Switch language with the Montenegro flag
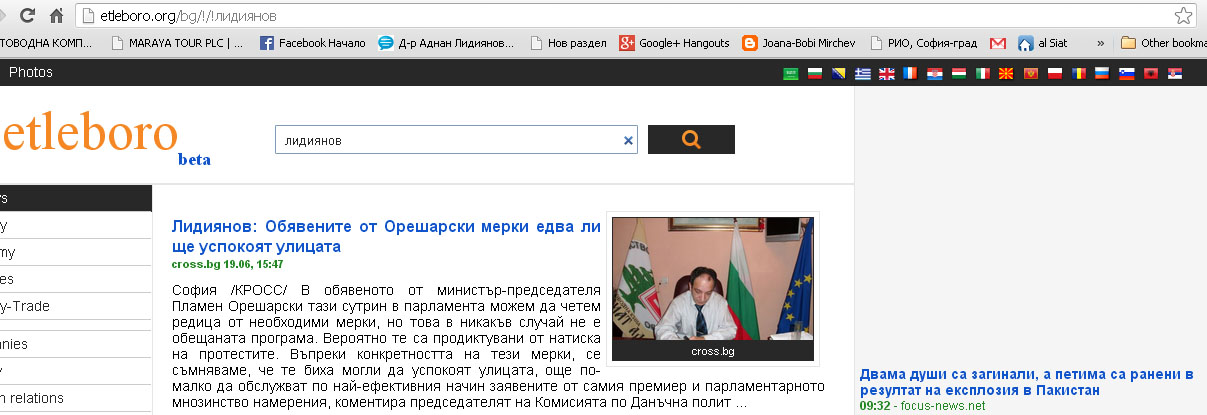The height and width of the screenshot is (415, 1207). tap(1031, 74)
